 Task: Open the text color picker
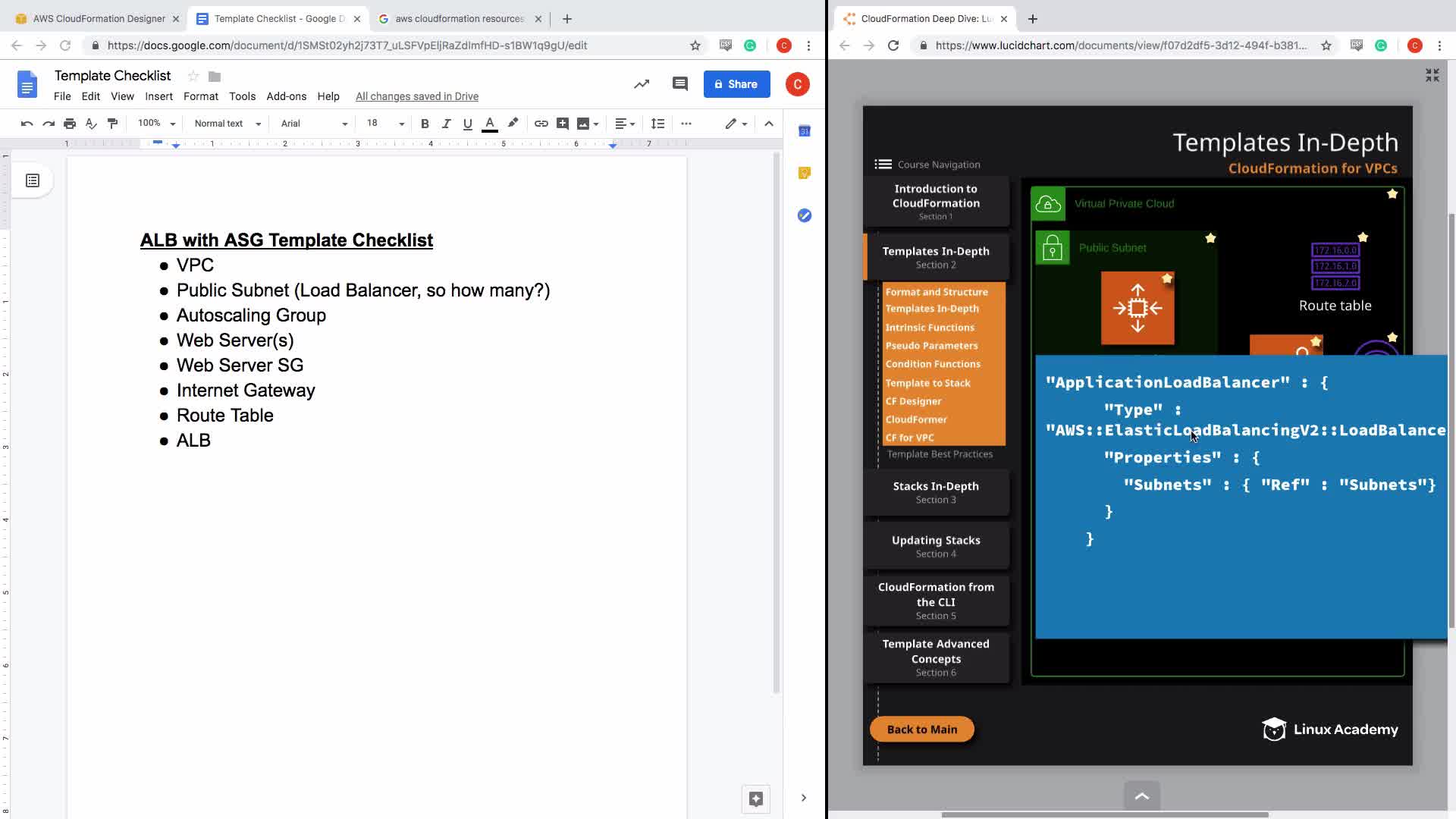[490, 124]
